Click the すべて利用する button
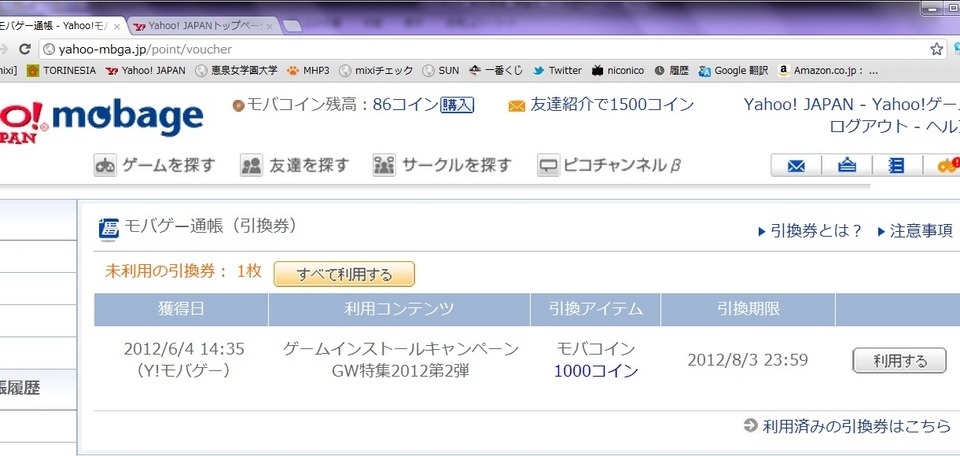This screenshot has height=456, width=960. 344,274
